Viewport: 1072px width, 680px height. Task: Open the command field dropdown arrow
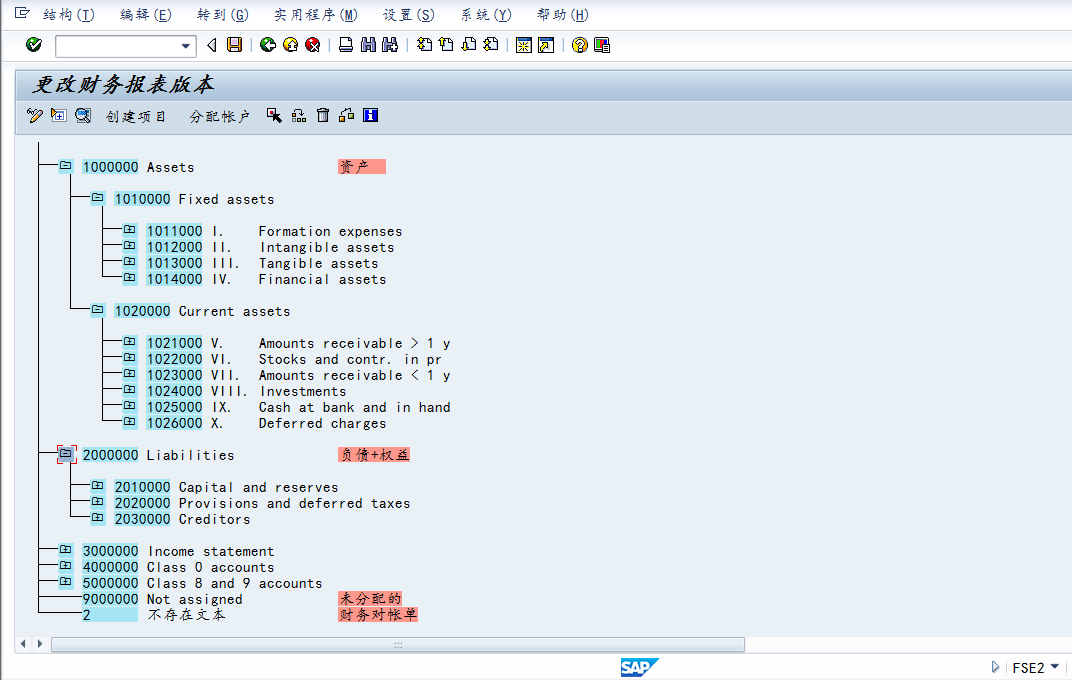point(185,46)
